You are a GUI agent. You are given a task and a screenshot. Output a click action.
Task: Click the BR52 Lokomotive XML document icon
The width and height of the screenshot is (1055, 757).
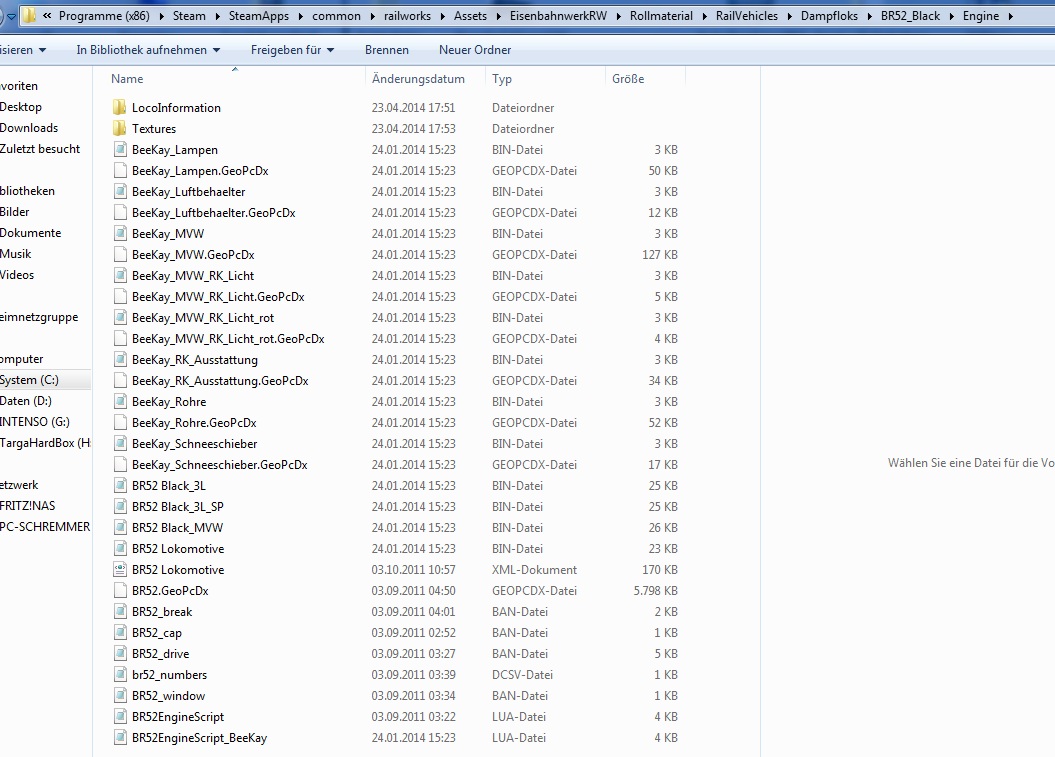click(120, 570)
